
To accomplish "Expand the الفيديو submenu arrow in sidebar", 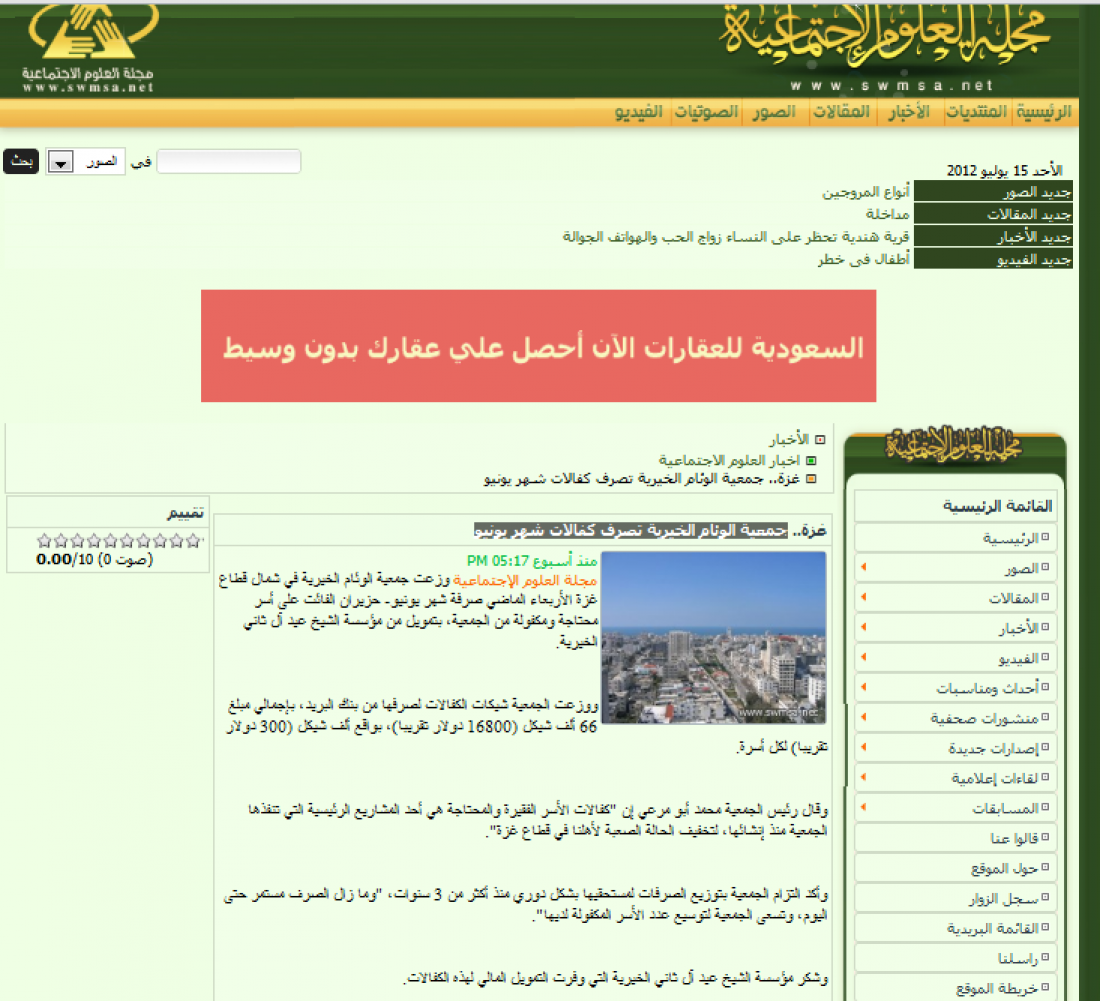I will [x=864, y=657].
